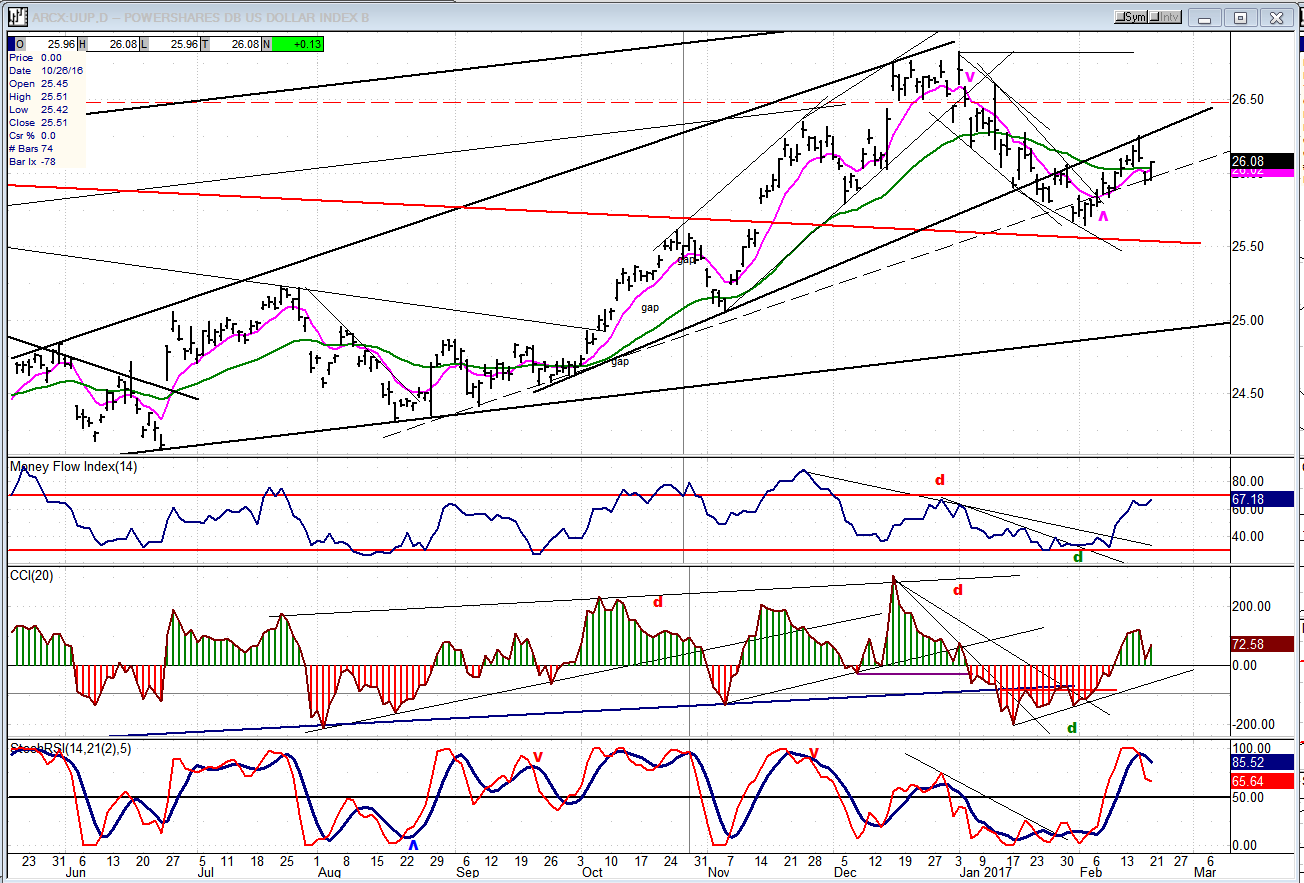Click the green net change +0.13 field
This screenshot has height=883, width=1304.
coord(295,44)
